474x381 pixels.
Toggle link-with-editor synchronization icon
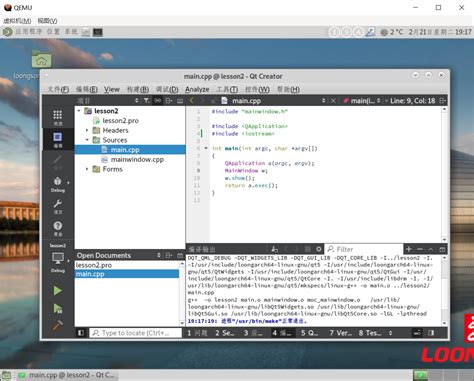pos(157,100)
